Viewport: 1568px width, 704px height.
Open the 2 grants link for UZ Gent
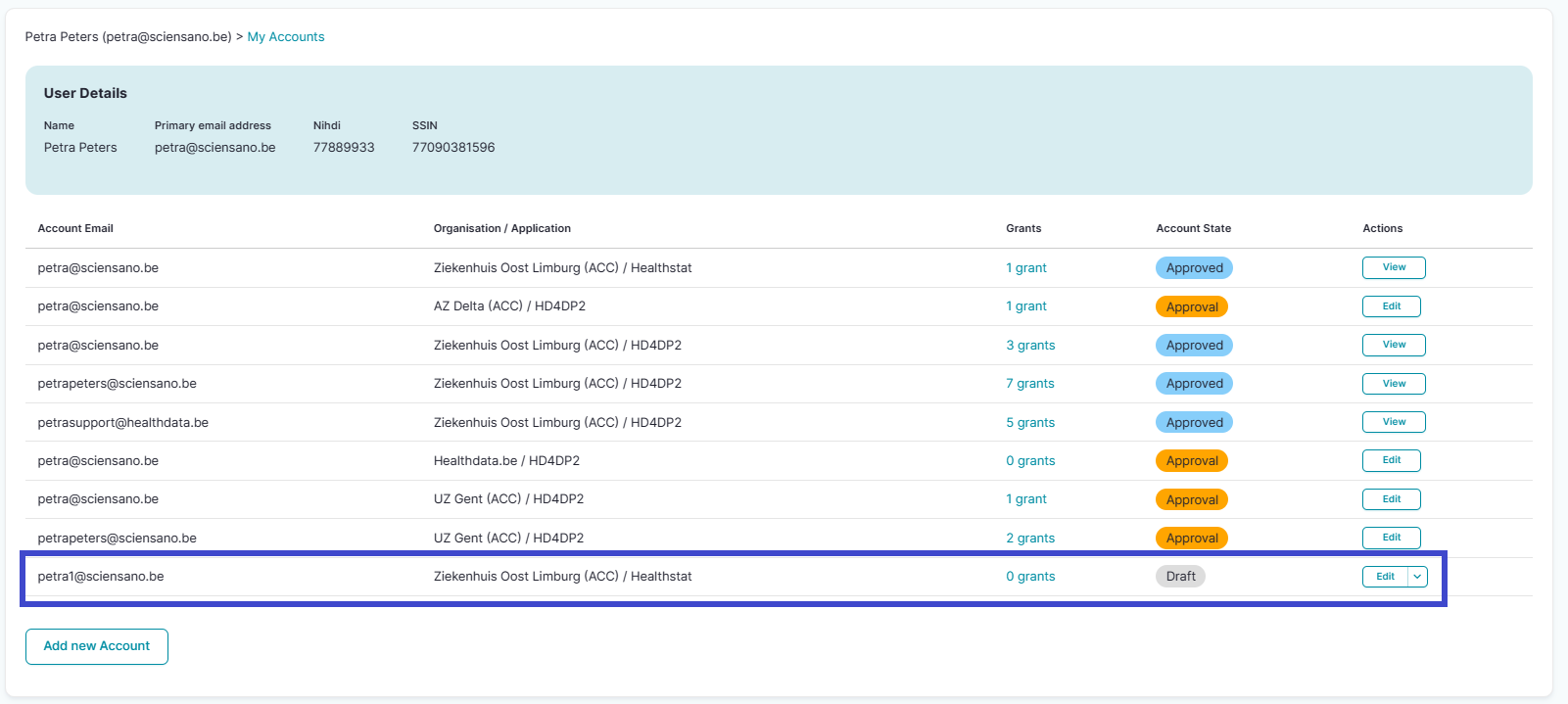pyautogui.click(x=1029, y=539)
